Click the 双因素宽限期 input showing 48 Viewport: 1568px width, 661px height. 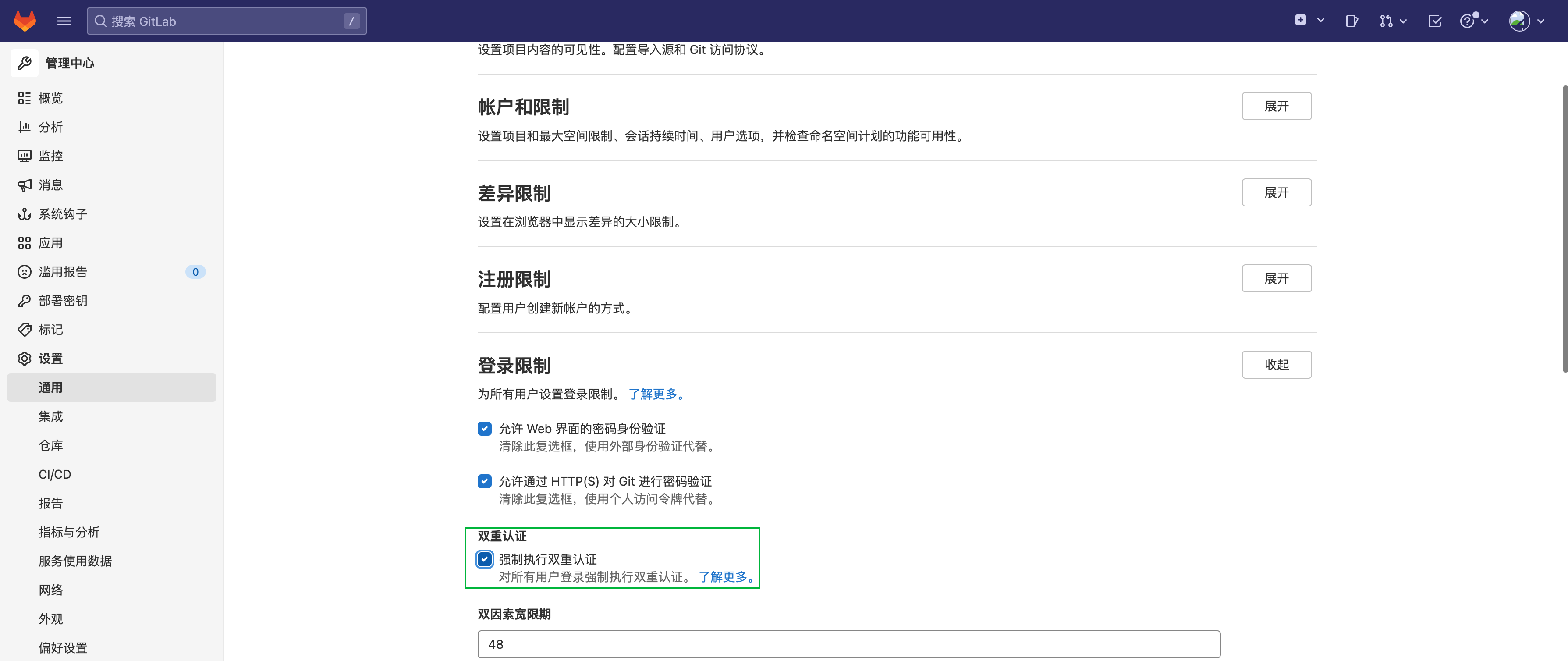coord(848,644)
